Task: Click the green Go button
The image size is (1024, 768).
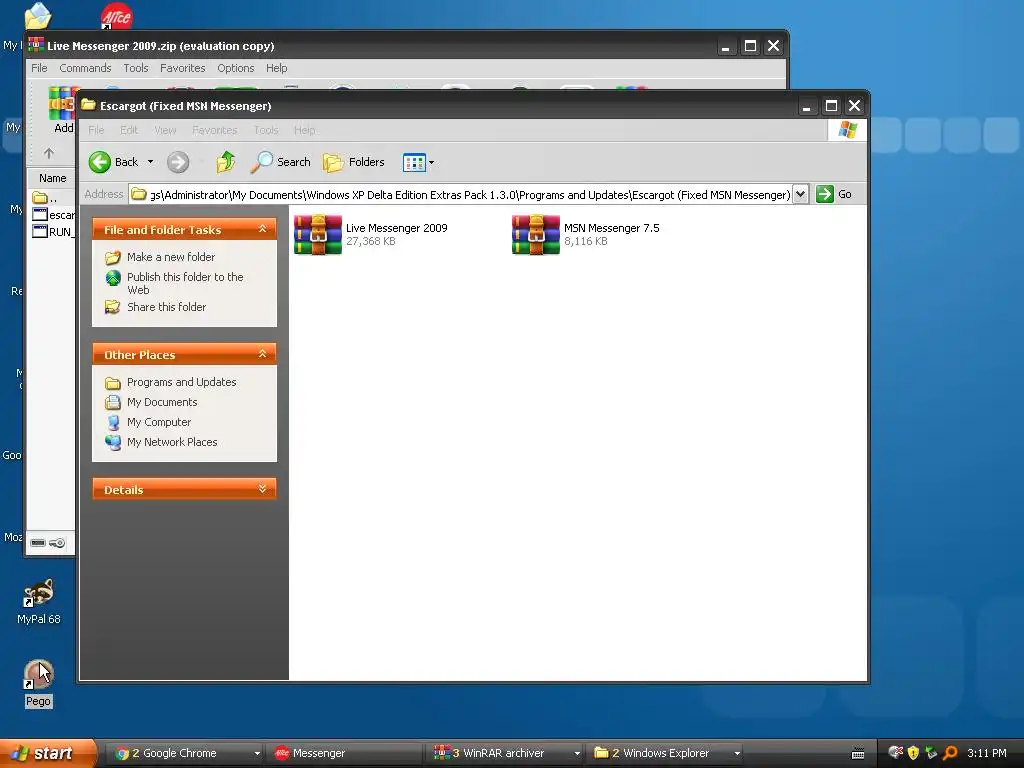Action: 834,194
